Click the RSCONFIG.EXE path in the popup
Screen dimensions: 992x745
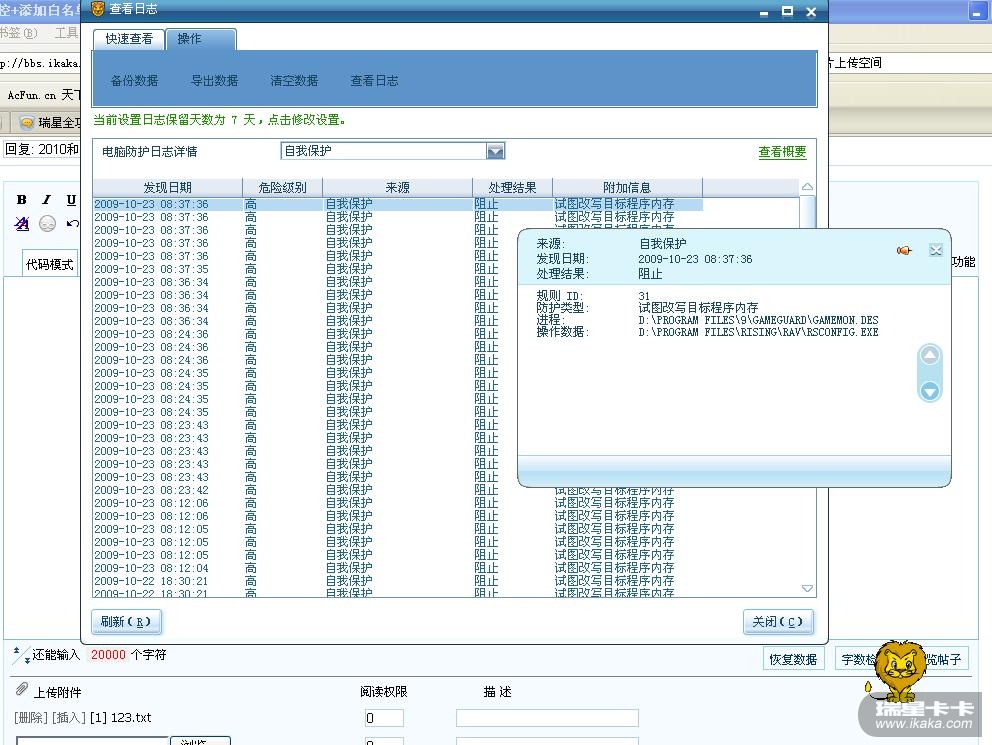pos(758,332)
